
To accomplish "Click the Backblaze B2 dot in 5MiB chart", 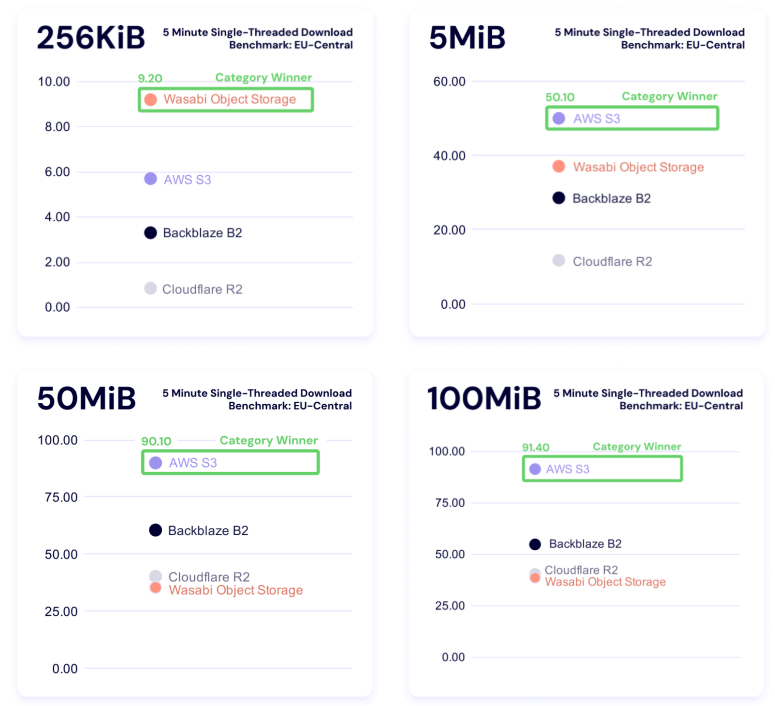I will pyautogui.click(x=559, y=198).
